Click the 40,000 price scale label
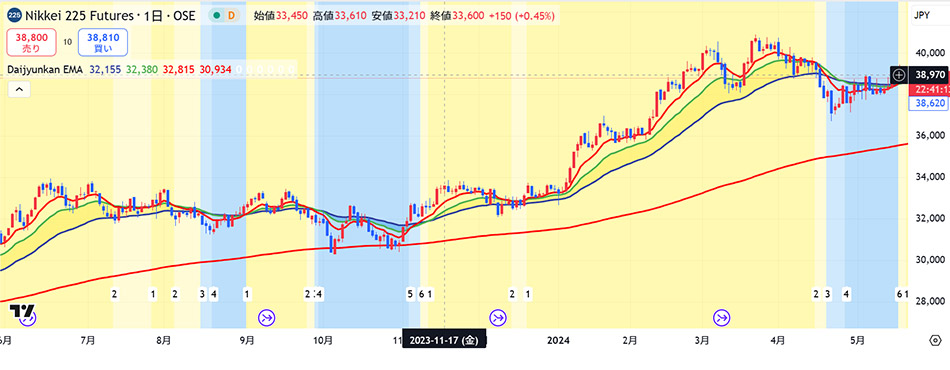Viewport: 950px width, 370px height. pos(930,53)
